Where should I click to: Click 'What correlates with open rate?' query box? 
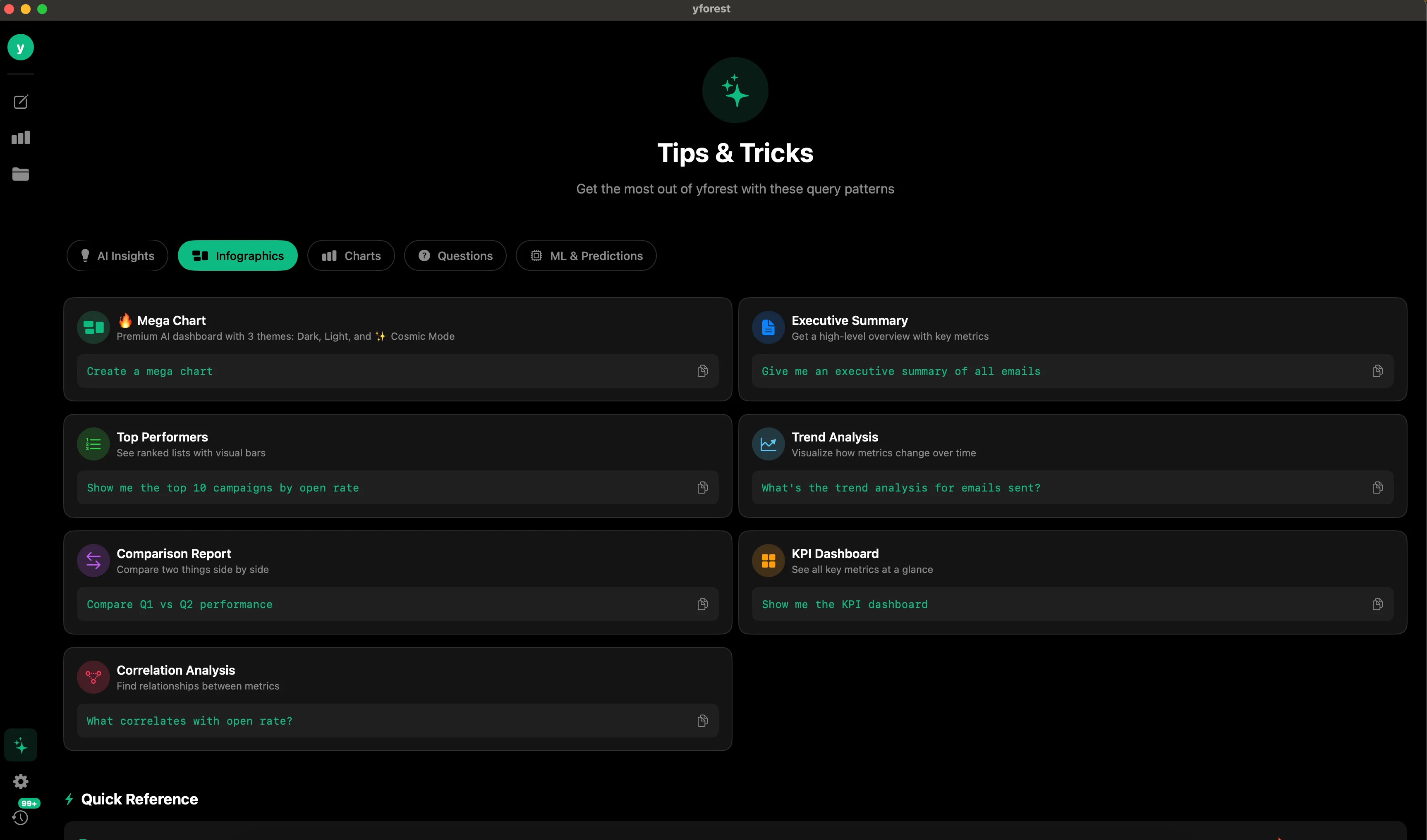tap(397, 721)
